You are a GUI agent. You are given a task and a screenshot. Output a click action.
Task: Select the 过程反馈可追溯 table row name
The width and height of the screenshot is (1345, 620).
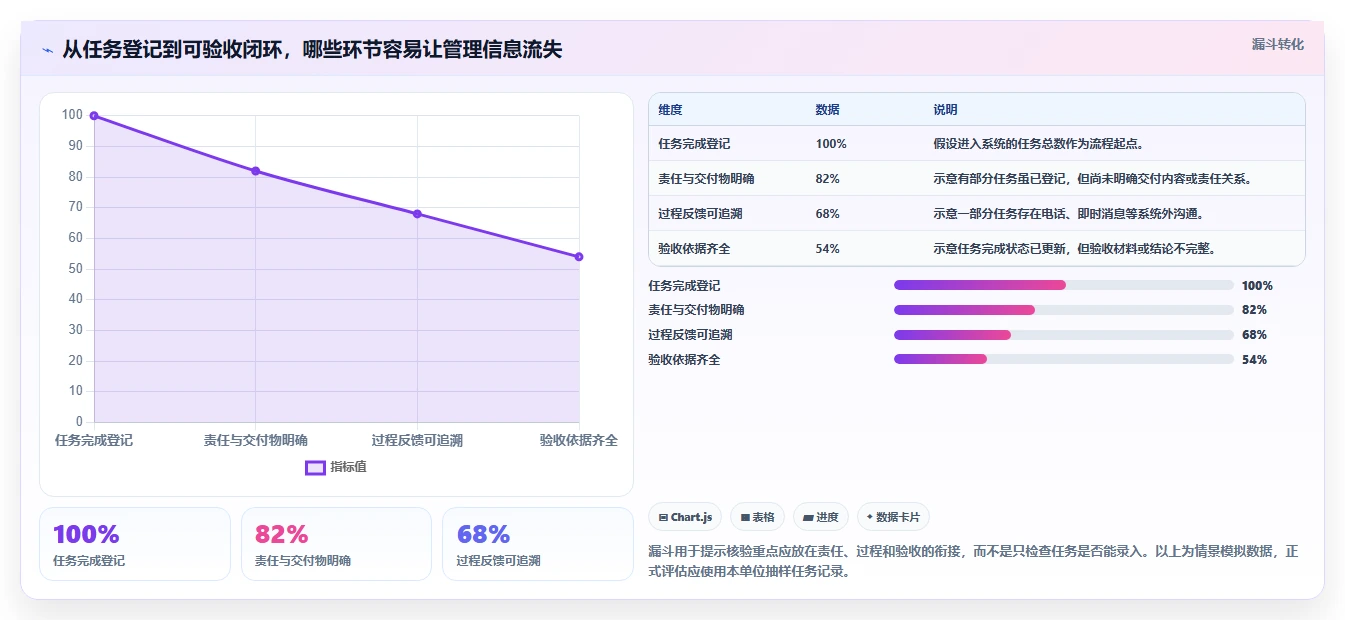pyautogui.click(x=700, y=214)
